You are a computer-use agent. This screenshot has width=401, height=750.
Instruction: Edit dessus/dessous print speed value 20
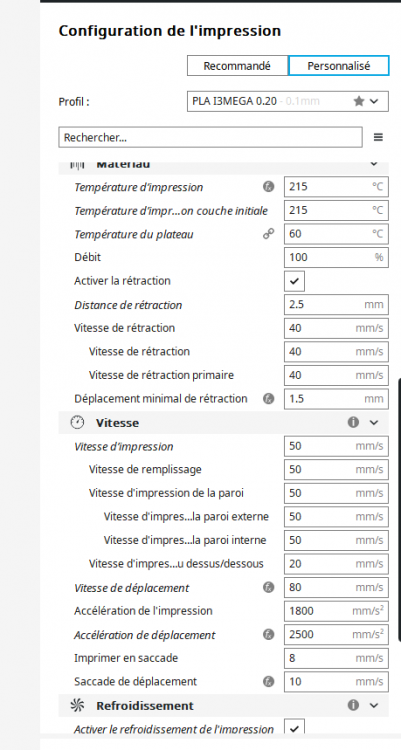[336, 564]
